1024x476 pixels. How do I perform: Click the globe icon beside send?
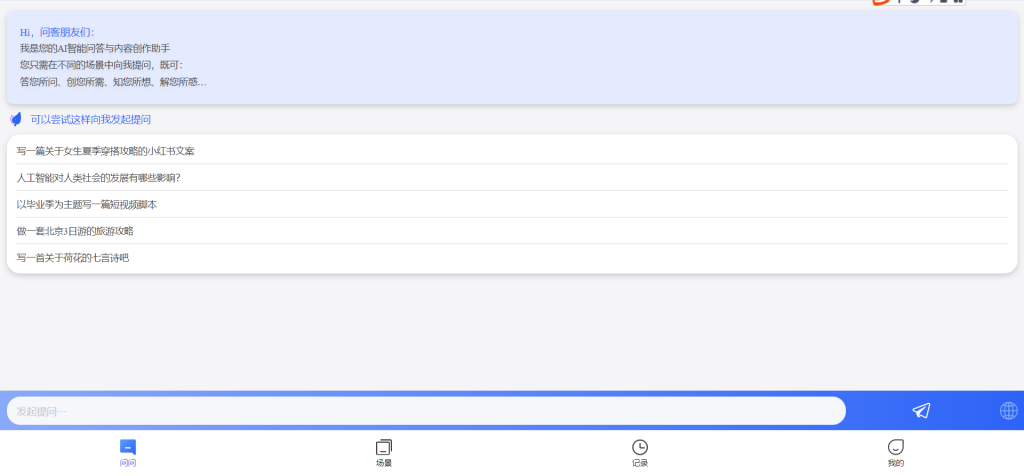click(x=1008, y=411)
